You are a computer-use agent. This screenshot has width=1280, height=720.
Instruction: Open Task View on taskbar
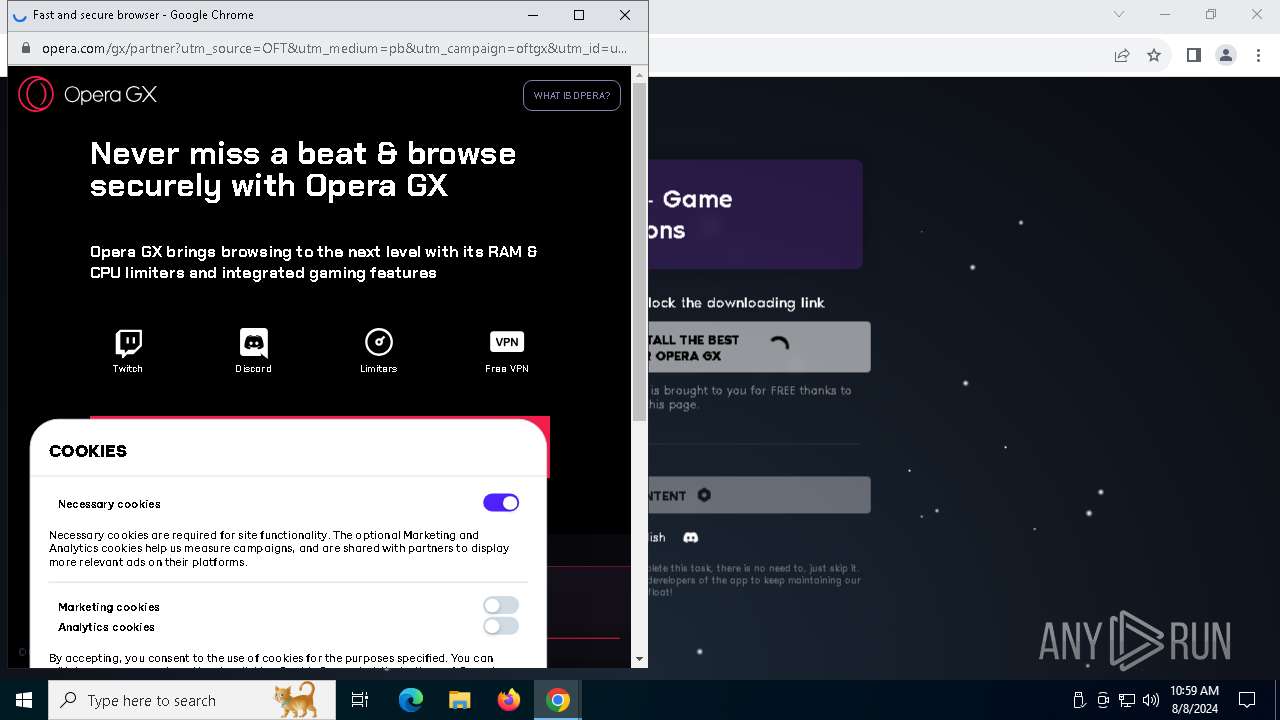tap(360, 700)
